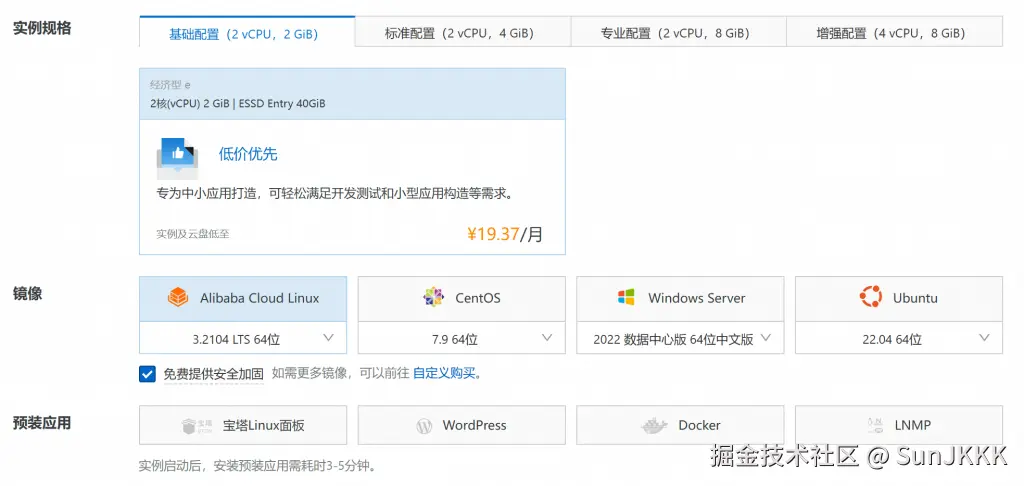Open the Windows Server 2022 数据中心版 dropdown
The image size is (1024, 486).
(x=680, y=338)
